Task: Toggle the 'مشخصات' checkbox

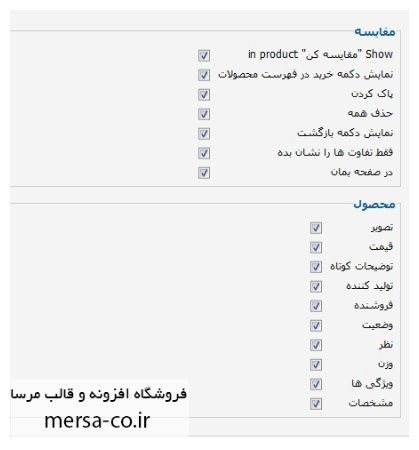Action: click(x=316, y=404)
